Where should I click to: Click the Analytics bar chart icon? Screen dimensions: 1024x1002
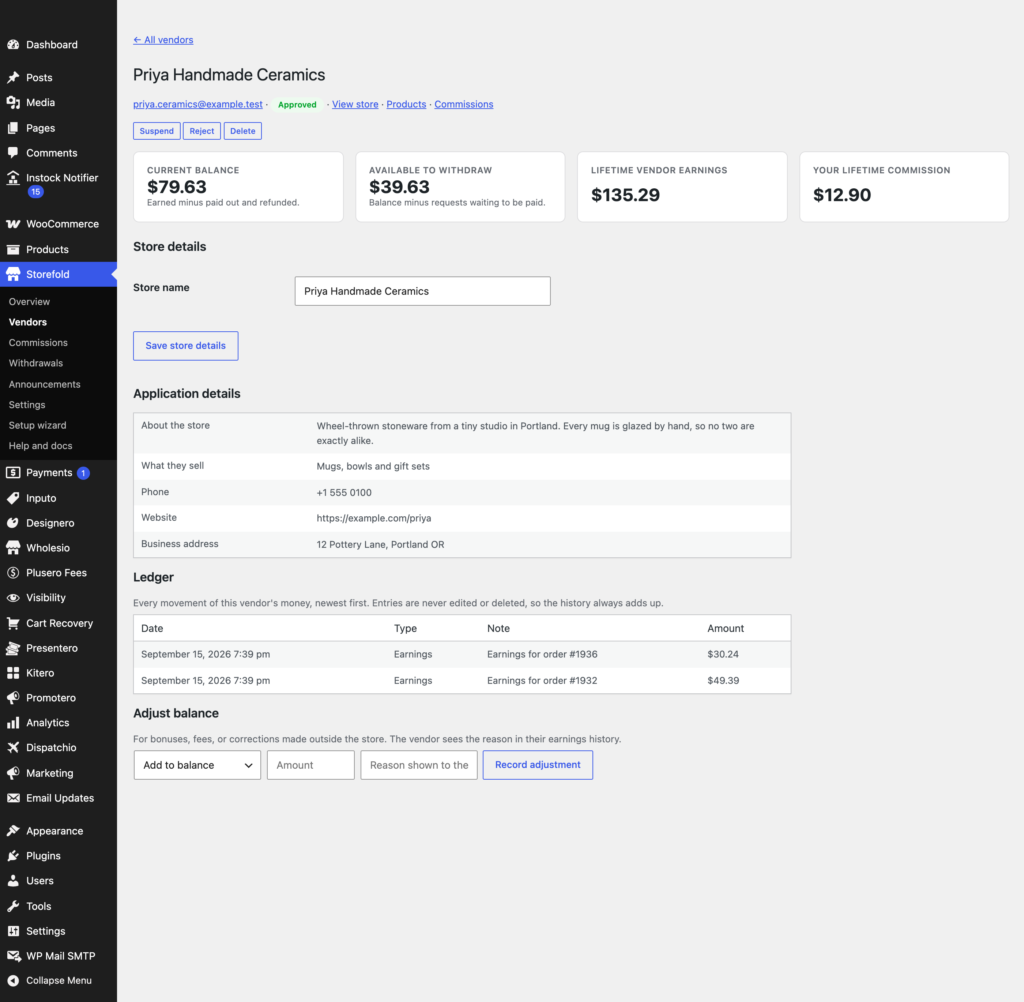(x=13, y=722)
